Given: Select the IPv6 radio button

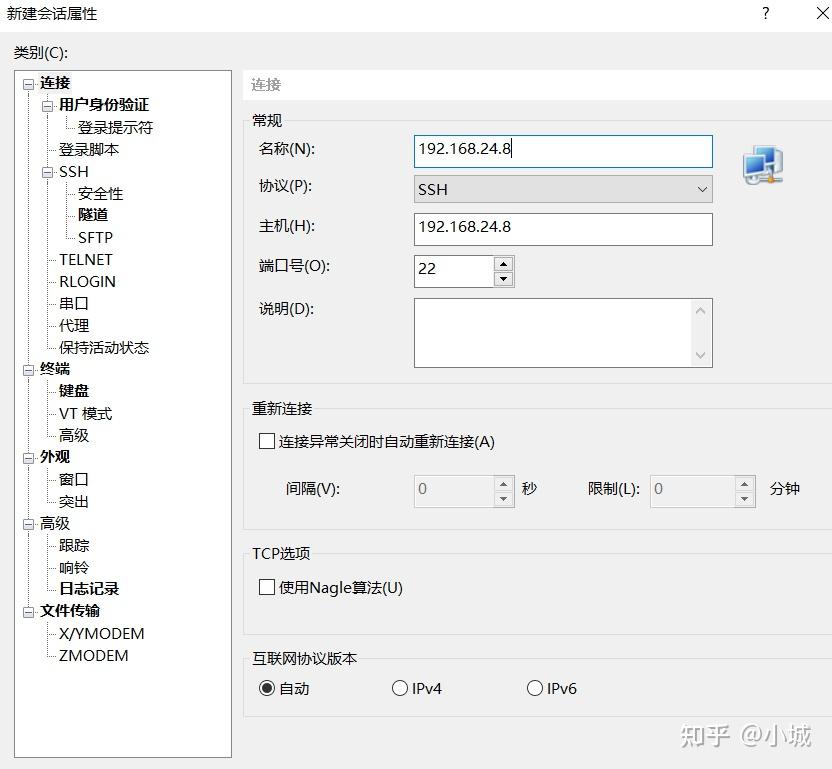Looking at the screenshot, I should tap(535, 688).
